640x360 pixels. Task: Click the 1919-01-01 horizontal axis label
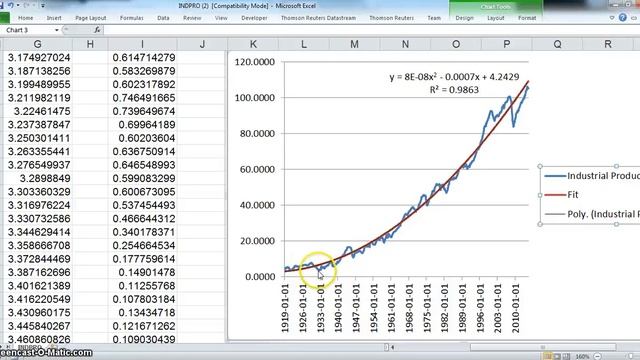coord(285,308)
